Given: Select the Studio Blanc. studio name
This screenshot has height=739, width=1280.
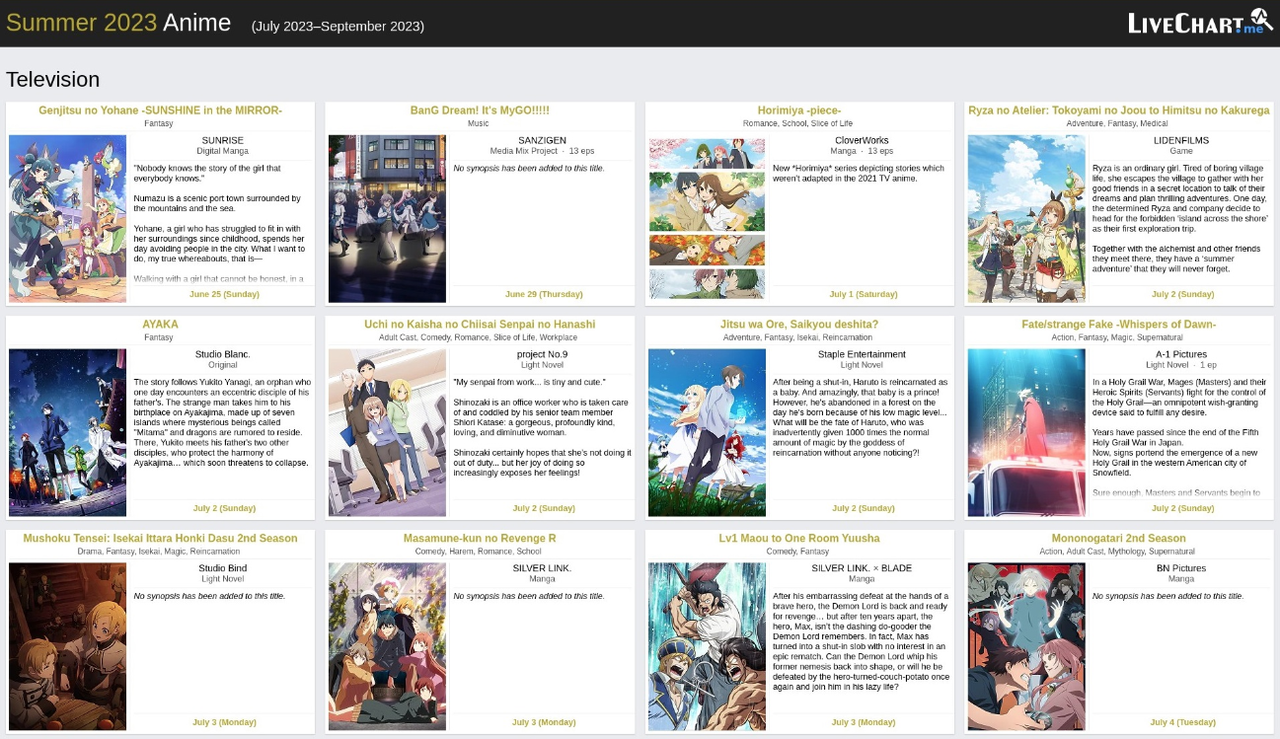Looking at the screenshot, I should tap(222, 355).
